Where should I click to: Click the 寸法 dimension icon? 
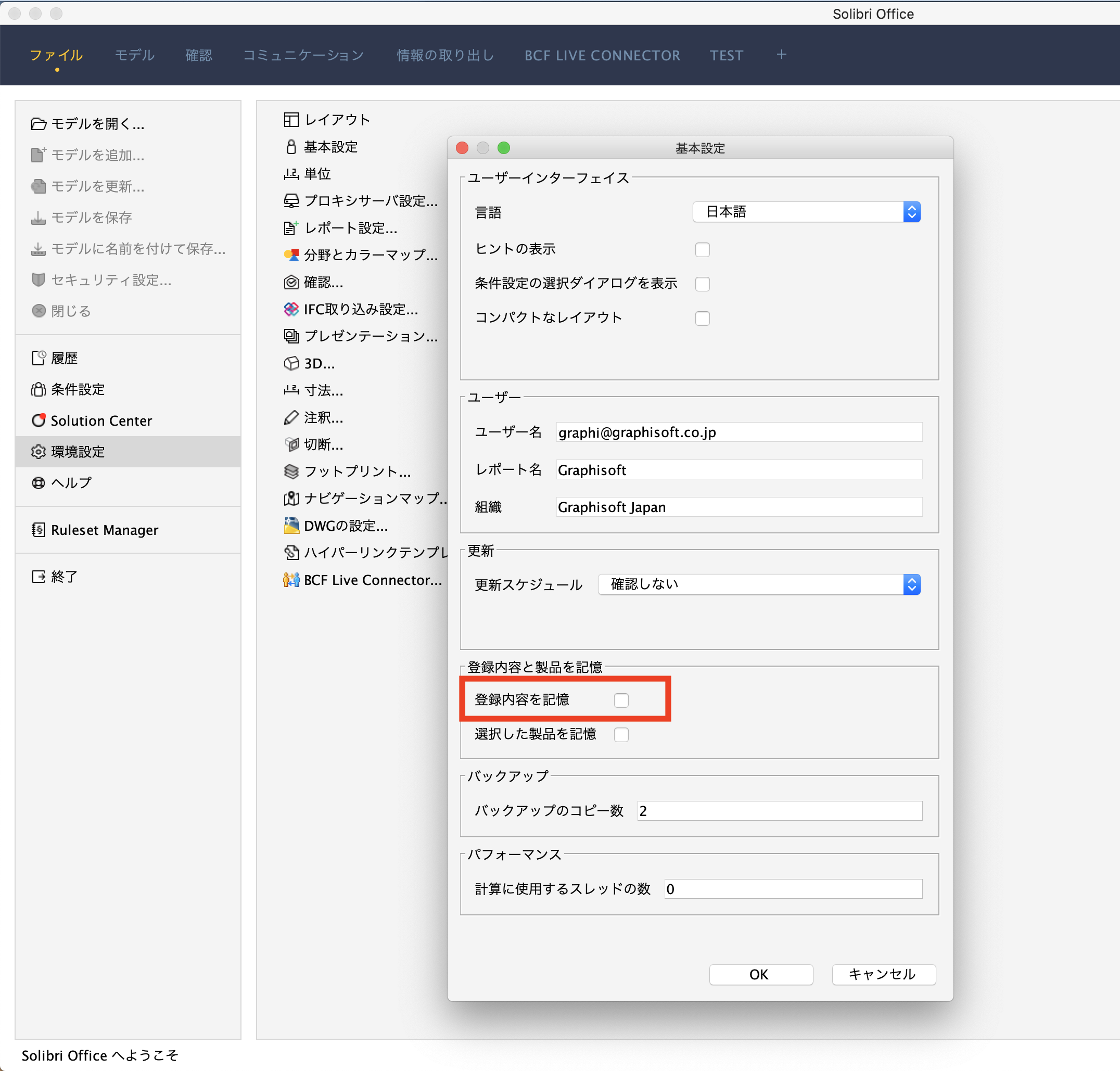point(291,390)
